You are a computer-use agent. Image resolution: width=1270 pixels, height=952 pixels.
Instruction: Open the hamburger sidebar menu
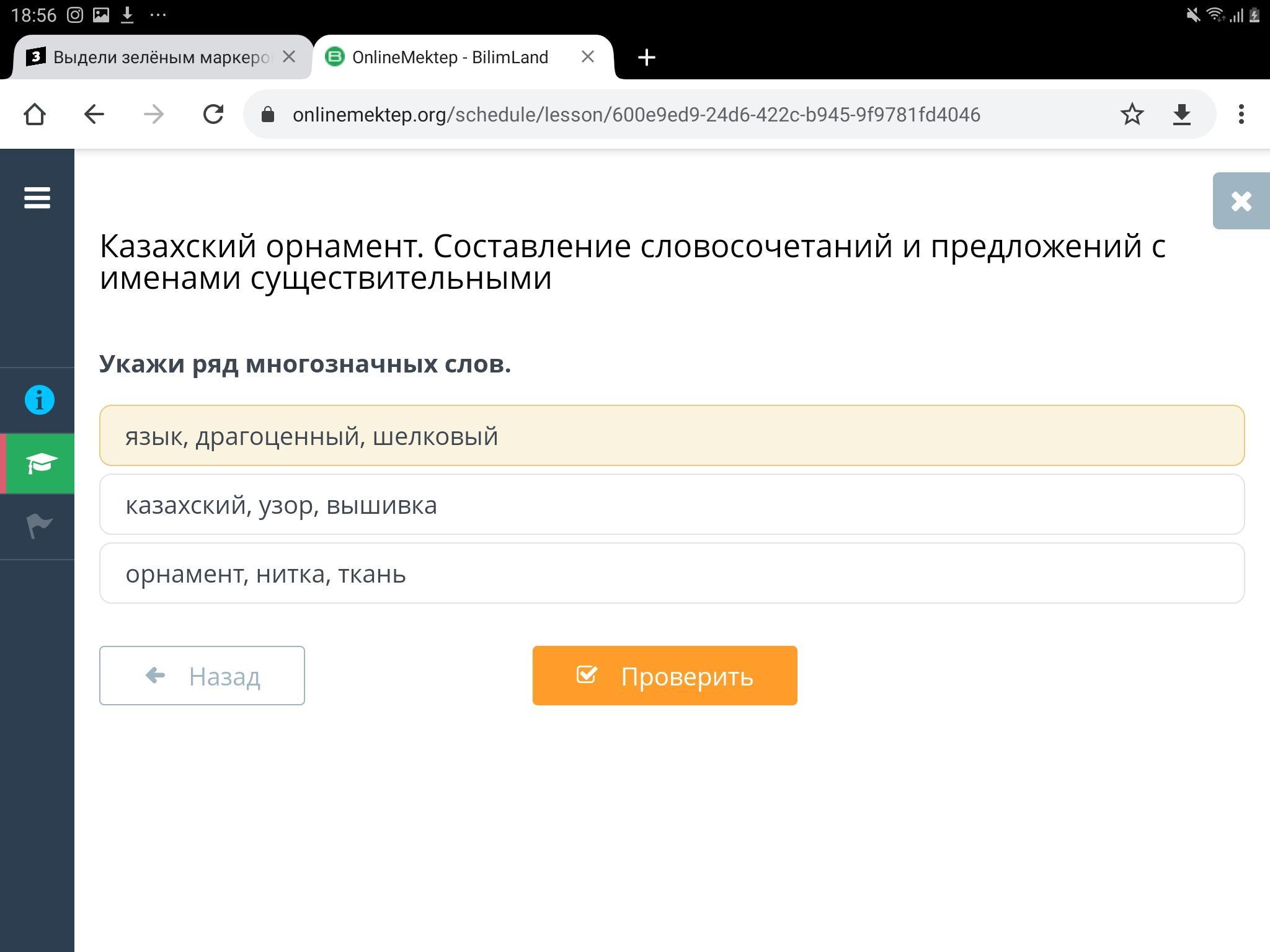coord(37,198)
